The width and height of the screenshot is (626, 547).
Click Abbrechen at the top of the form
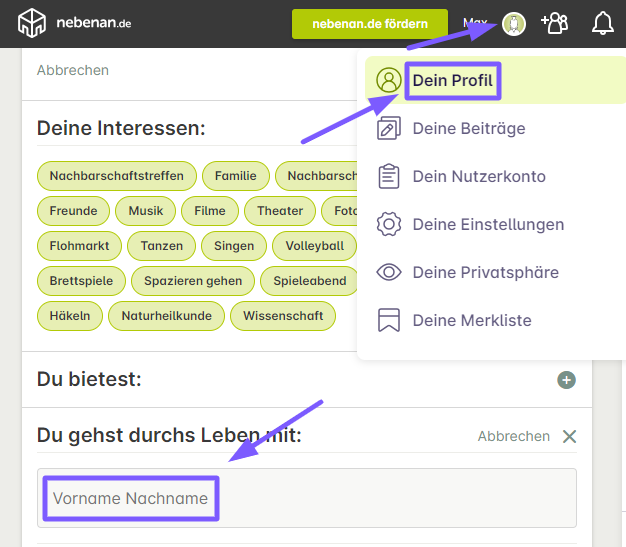tap(73, 71)
